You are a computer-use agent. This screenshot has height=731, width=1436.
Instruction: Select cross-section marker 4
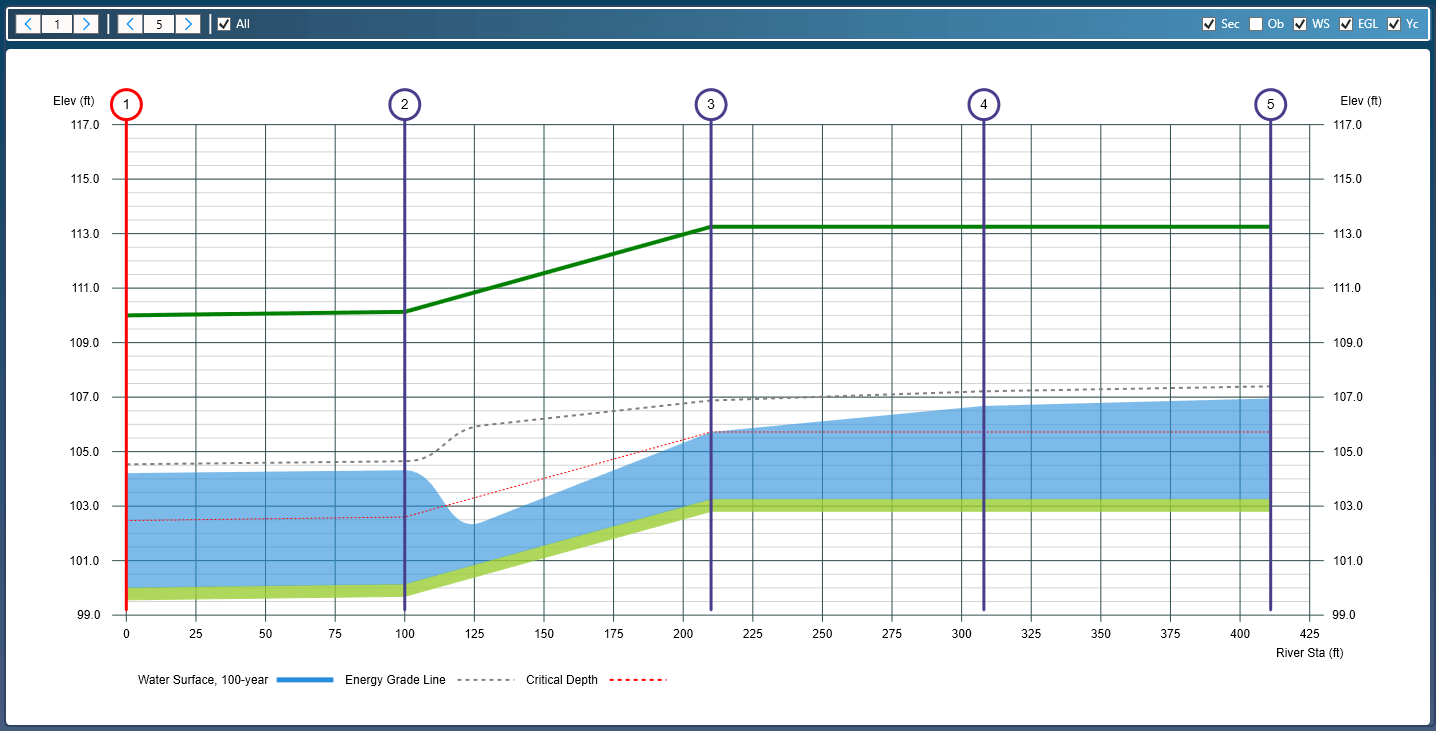point(984,103)
